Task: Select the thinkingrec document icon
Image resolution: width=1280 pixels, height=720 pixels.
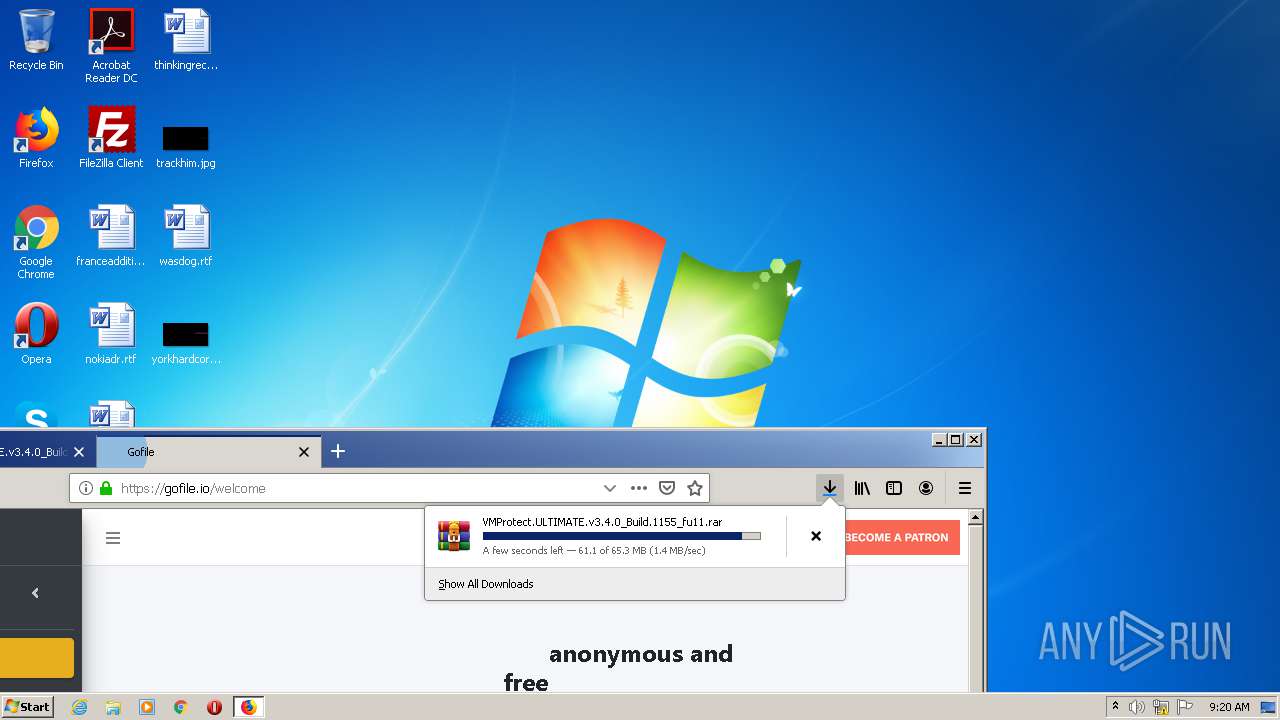Action: pyautogui.click(x=186, y=40)
